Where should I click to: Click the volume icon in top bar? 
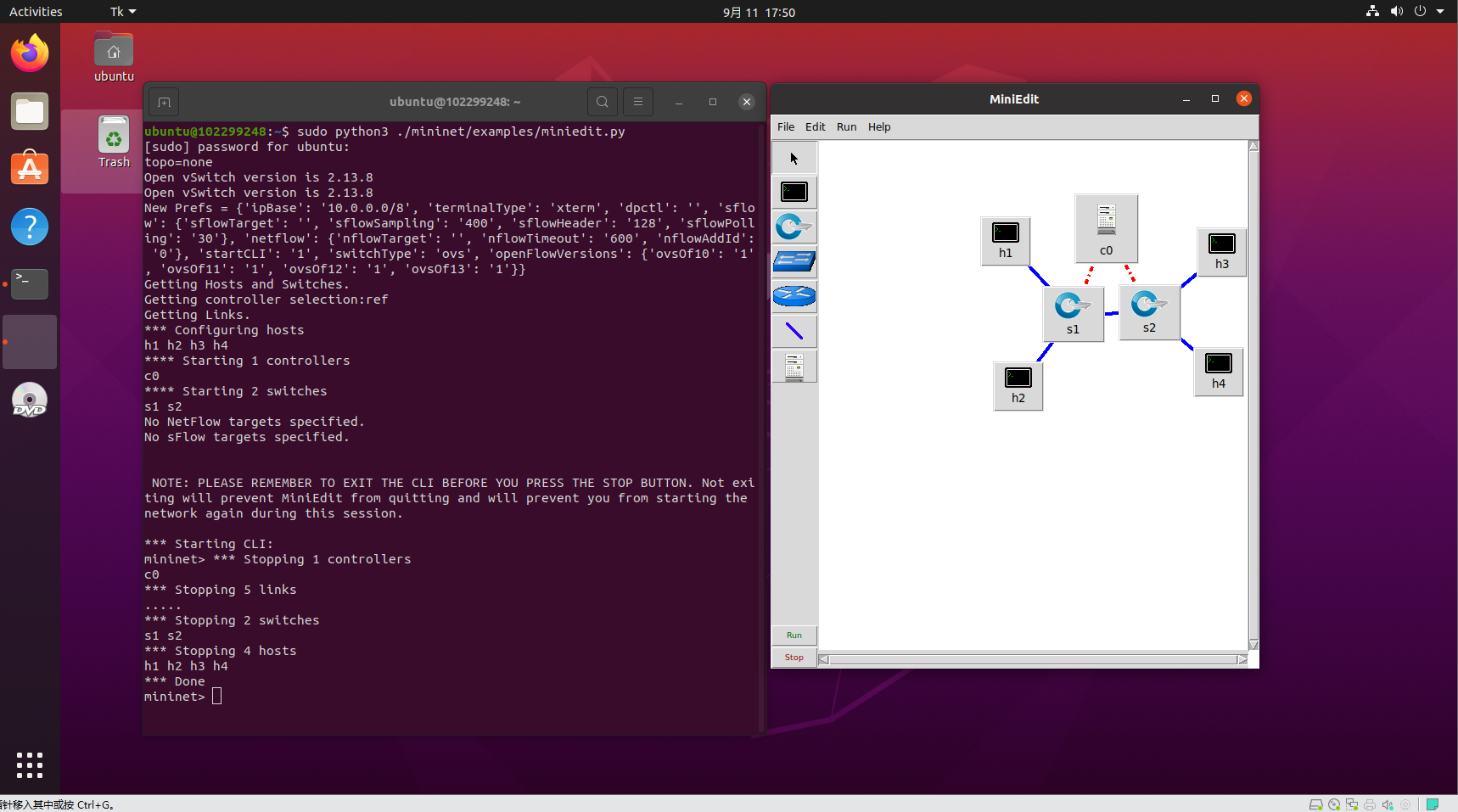point(1396,12)
